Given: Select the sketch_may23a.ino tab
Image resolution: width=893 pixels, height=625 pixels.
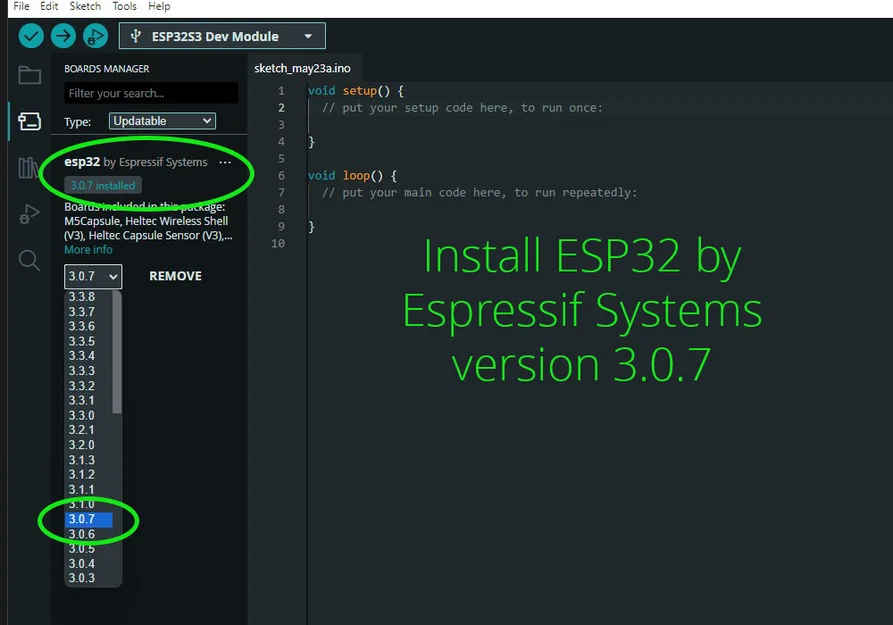Looking at the screenshot, I should (302, 68).
